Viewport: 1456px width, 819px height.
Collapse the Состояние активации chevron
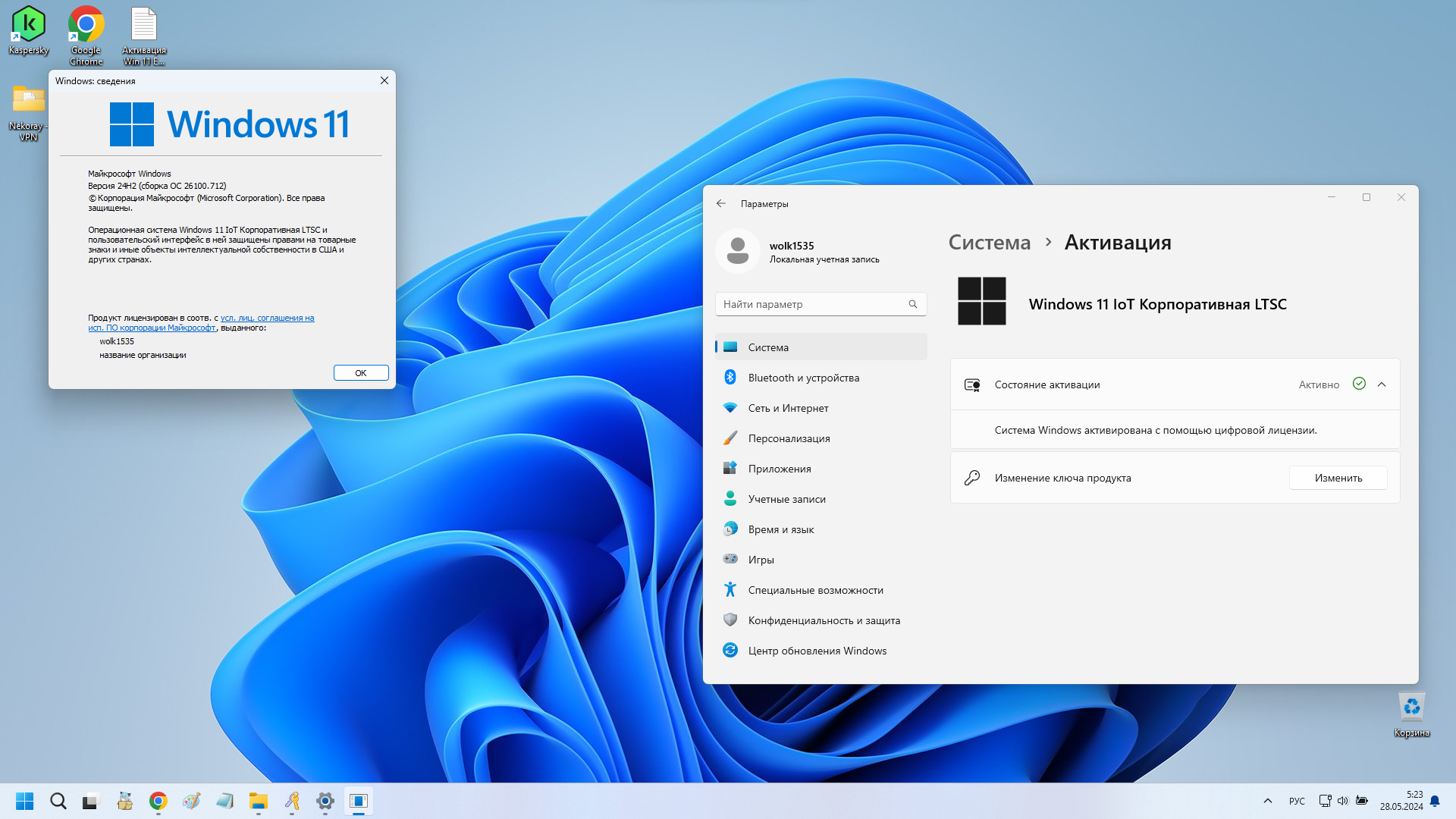coord(1382,384)
